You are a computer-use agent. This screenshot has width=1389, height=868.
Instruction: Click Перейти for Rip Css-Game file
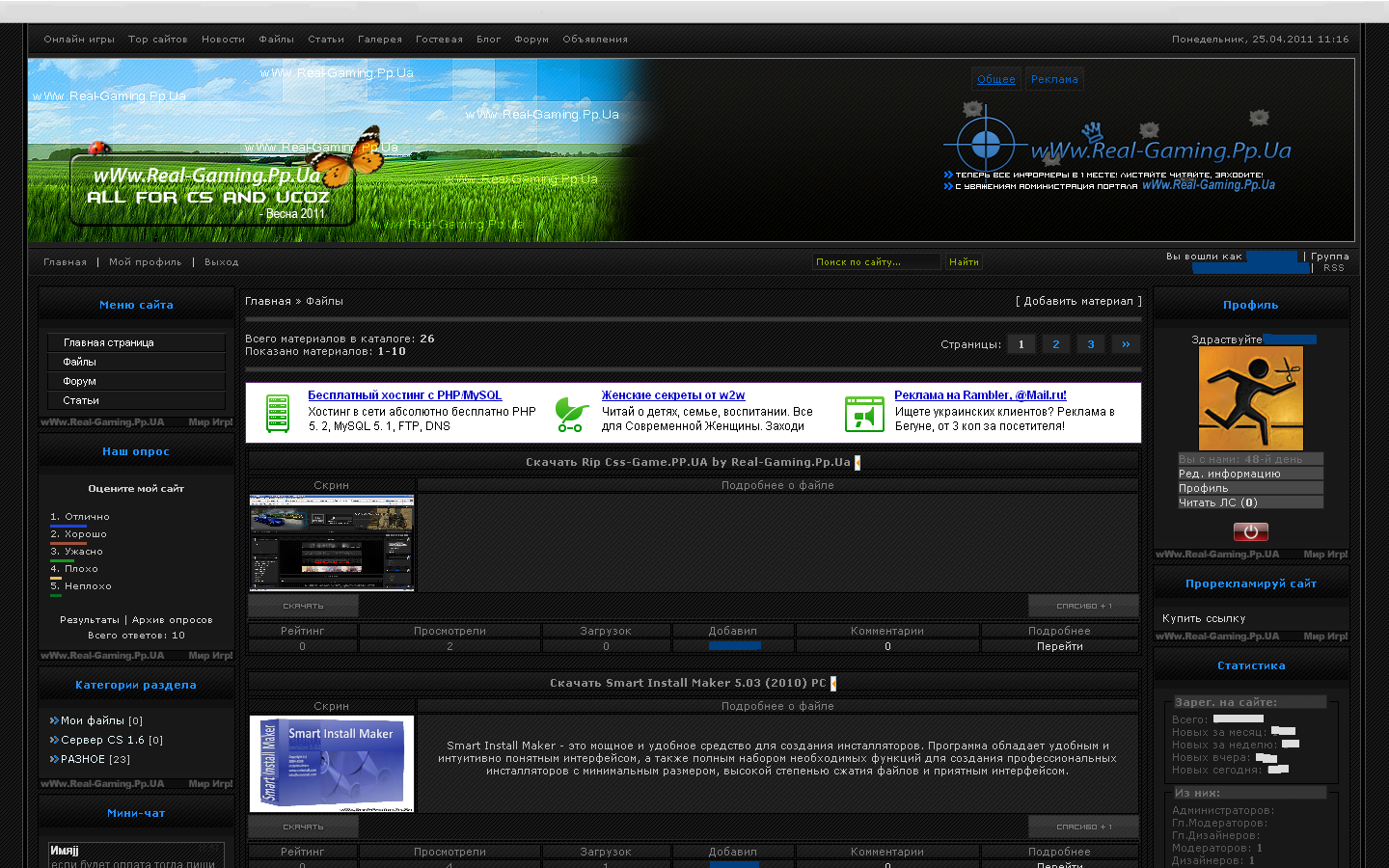(1060, 646)
